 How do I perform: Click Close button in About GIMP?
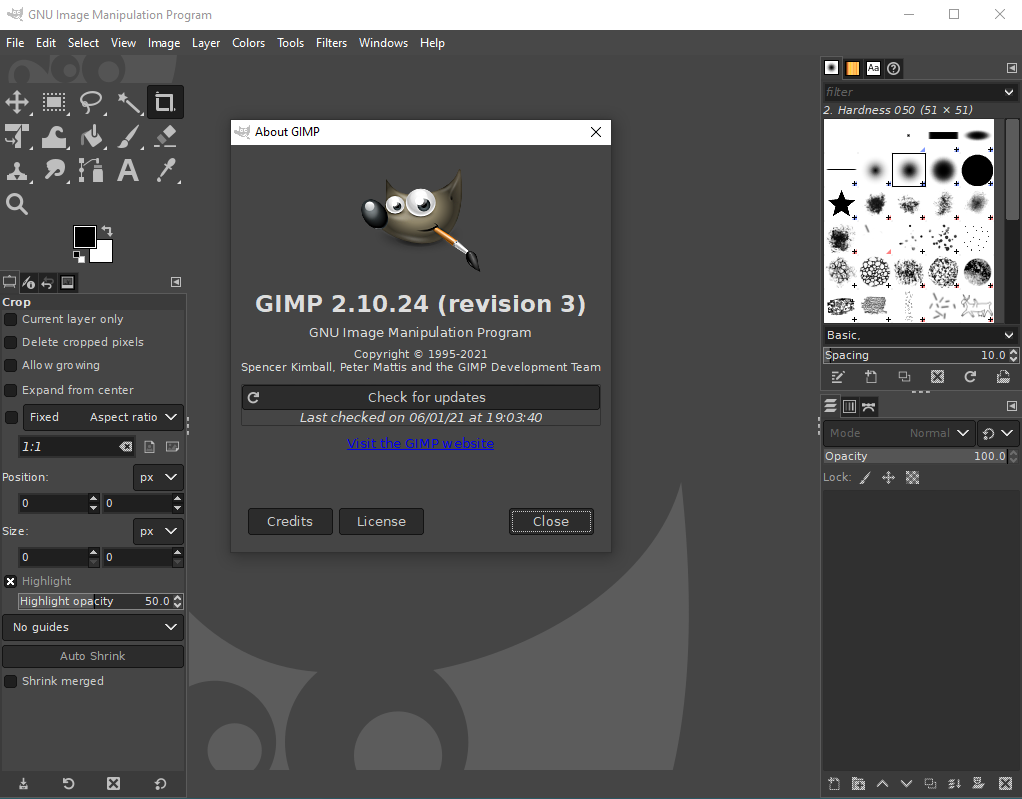point(551,521)
